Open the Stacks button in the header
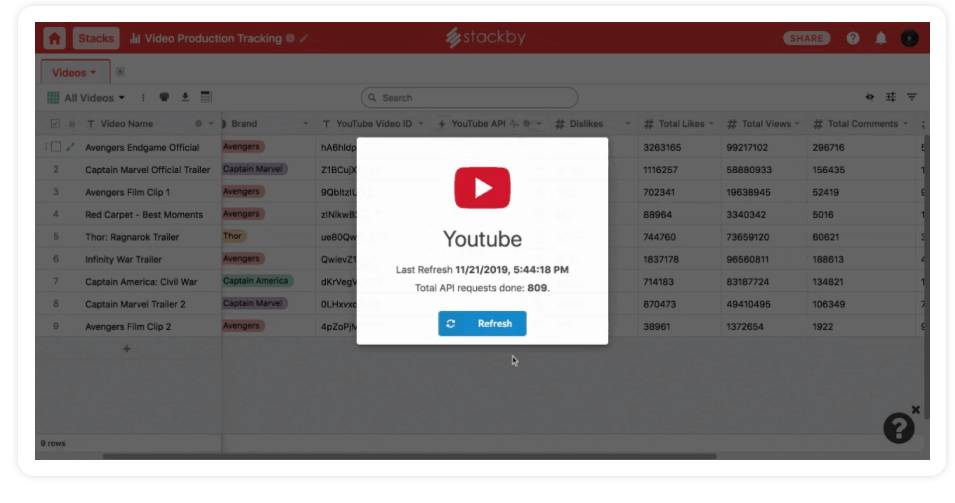The image size is (955, 503). pyautogui.click(x=96, y=38)
